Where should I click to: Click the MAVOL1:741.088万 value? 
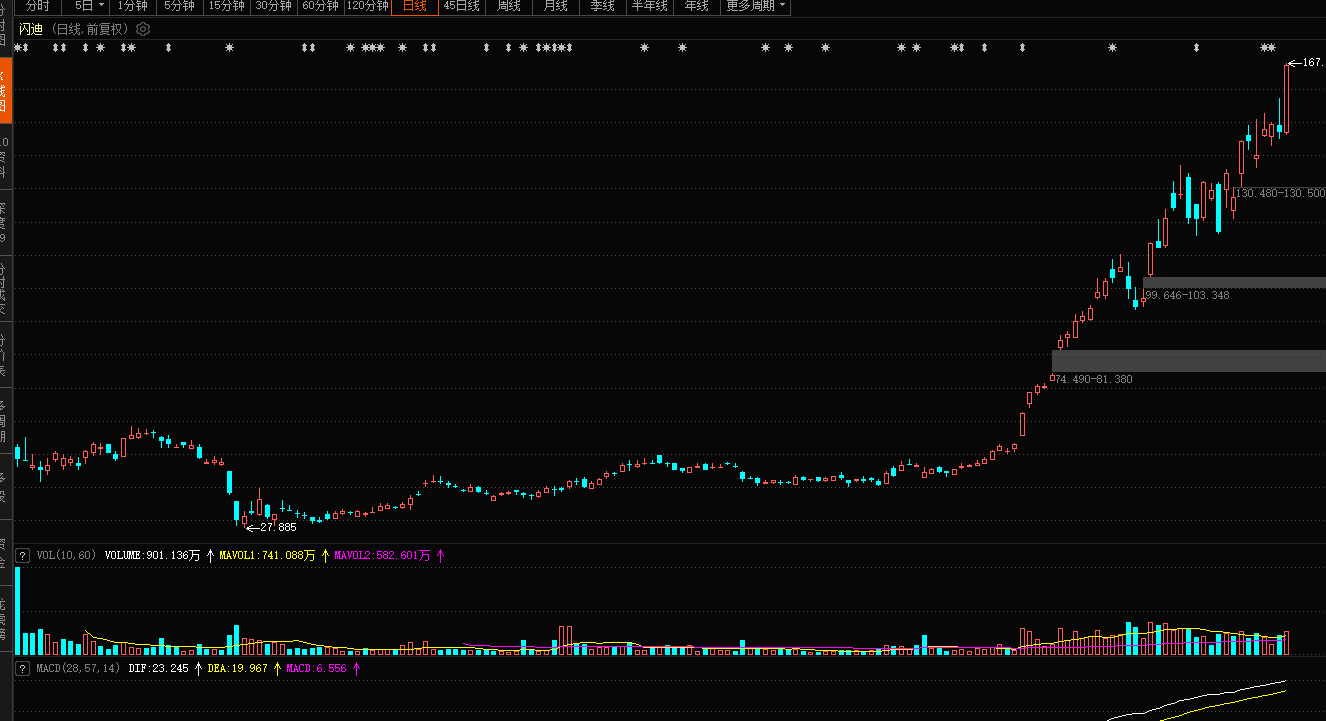pos(267,555)
